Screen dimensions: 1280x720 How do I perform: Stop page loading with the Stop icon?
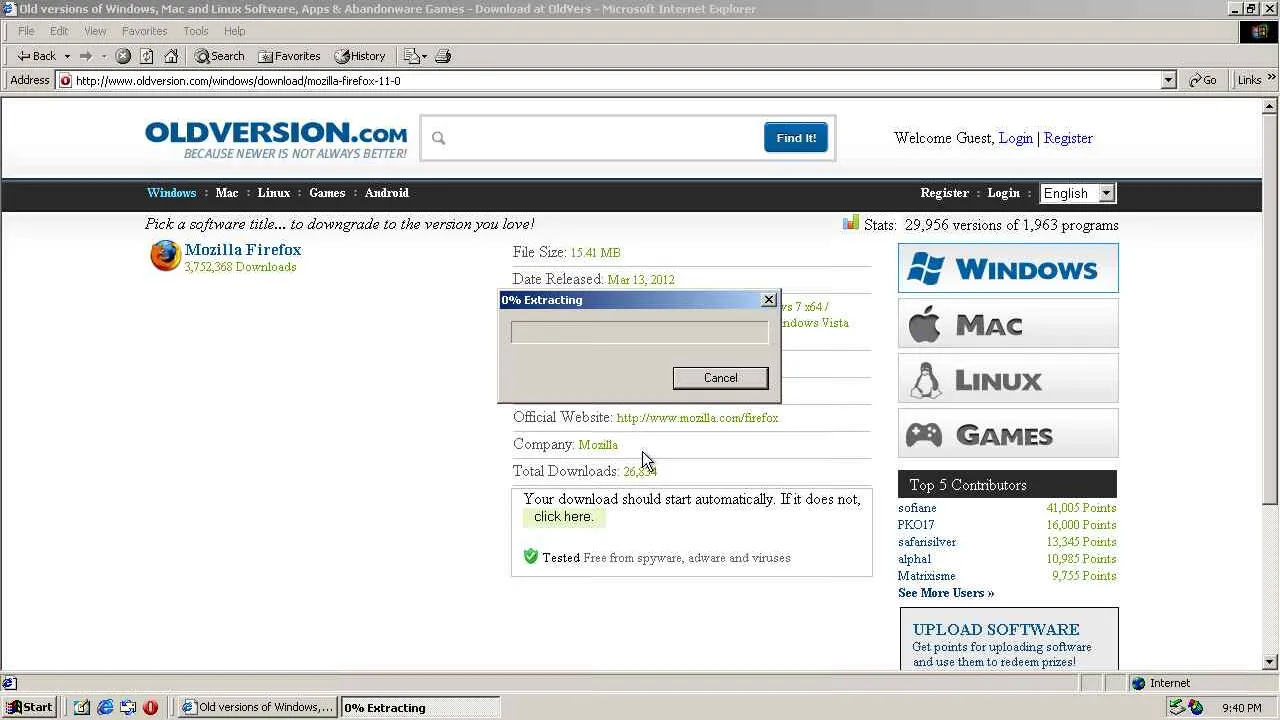click(123, 56)
